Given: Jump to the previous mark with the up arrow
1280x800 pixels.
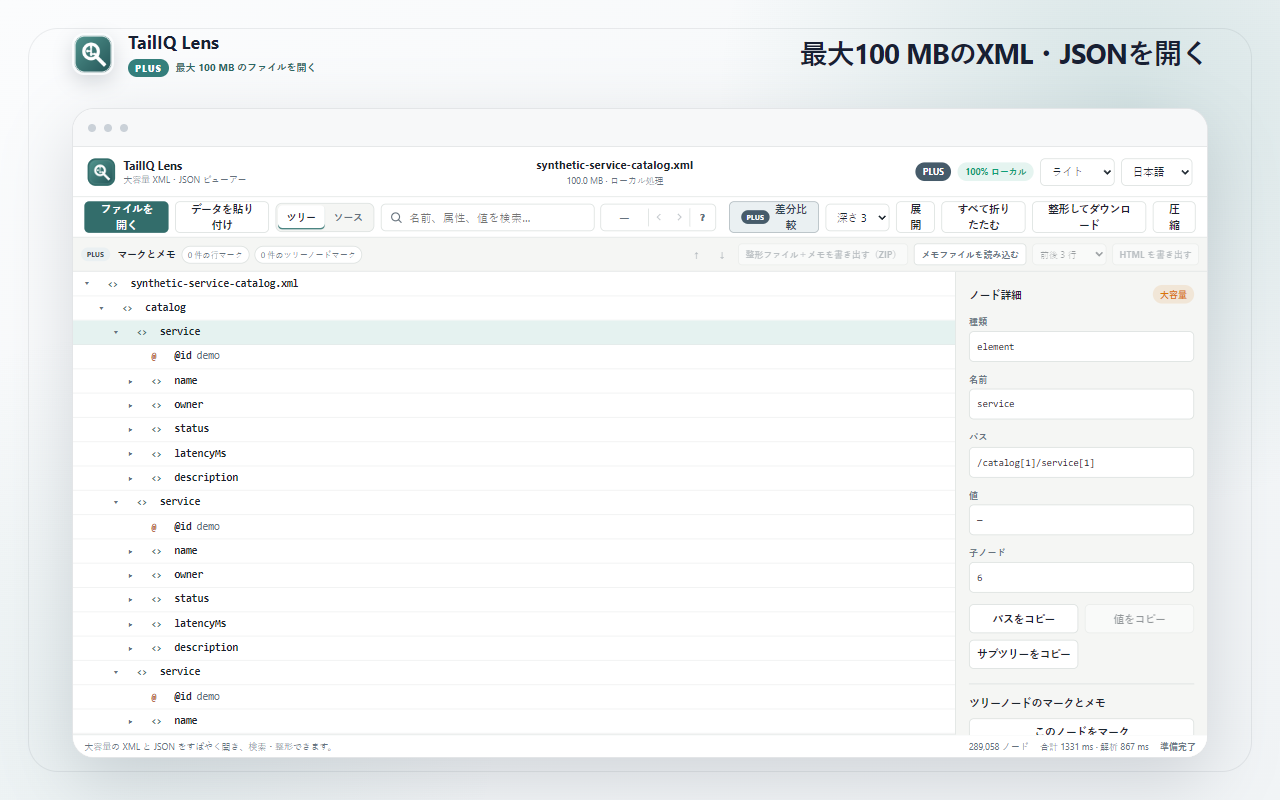Looking at the screenshot, I should pos(696,255).
